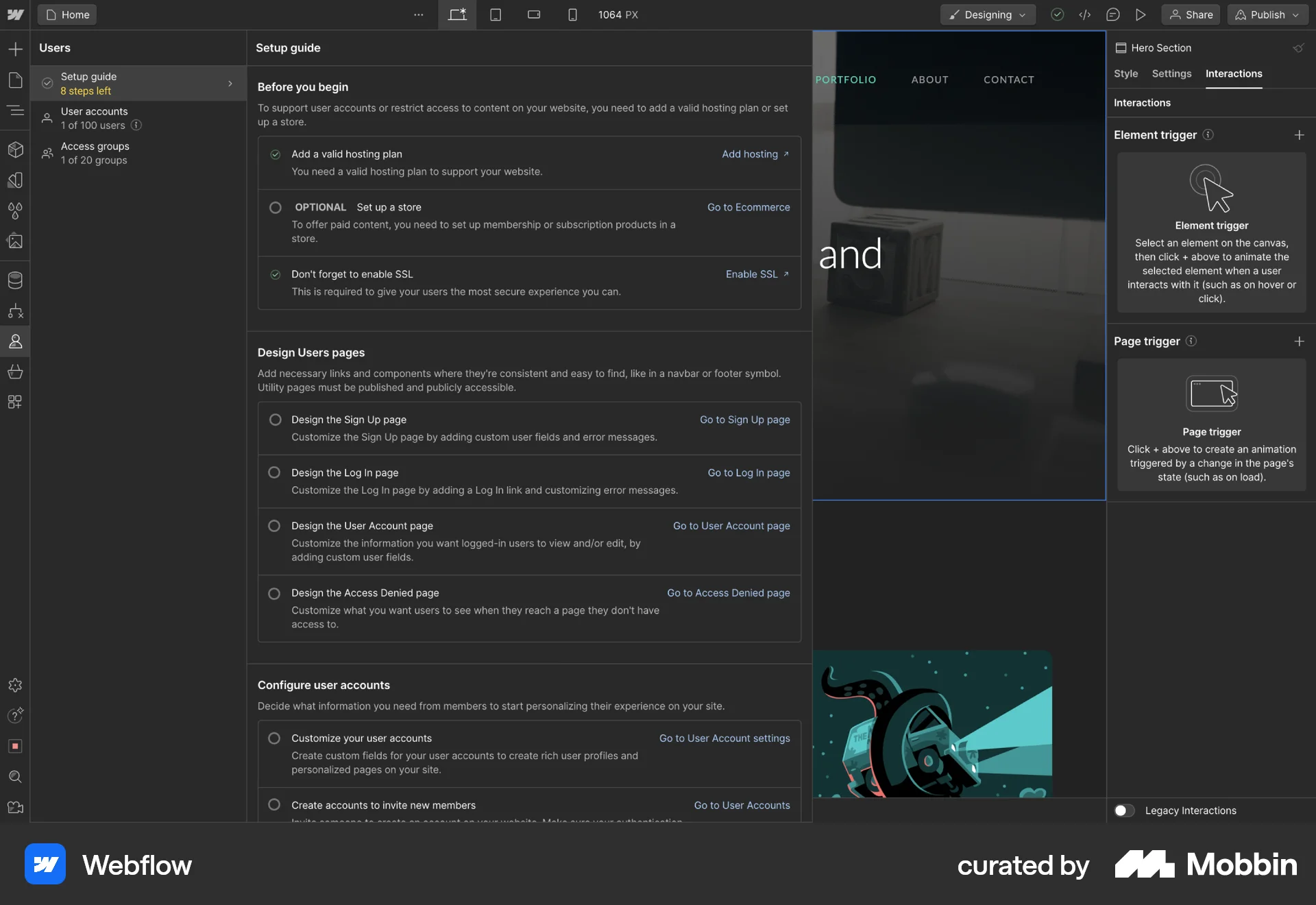1316x905 pixels.
Task: Open the Add Elements panel
Action: [x=15, y=49]
